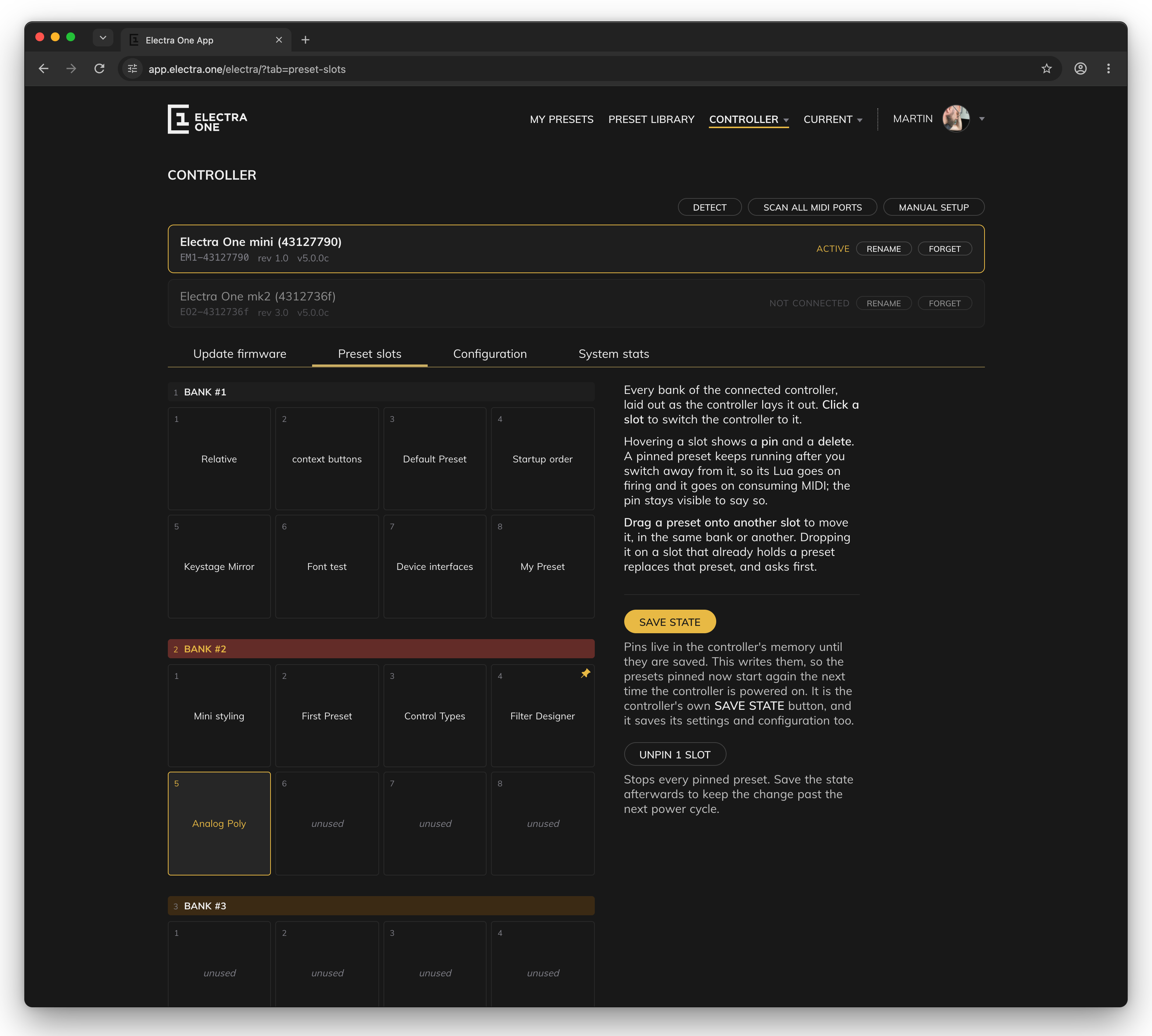1152x1036 pixels.
Task: Bookmark this page with the star
Action: click(1046, 69)
